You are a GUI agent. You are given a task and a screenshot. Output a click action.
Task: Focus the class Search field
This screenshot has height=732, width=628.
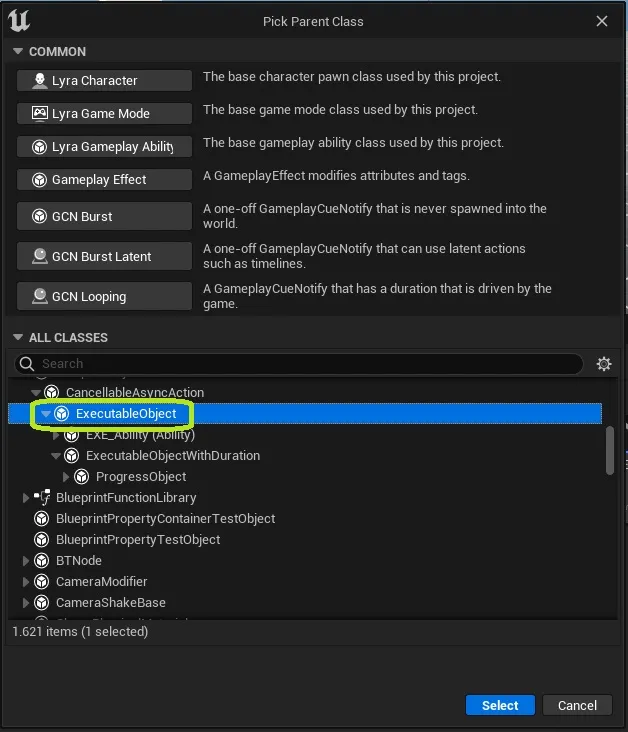coord(299,364)
